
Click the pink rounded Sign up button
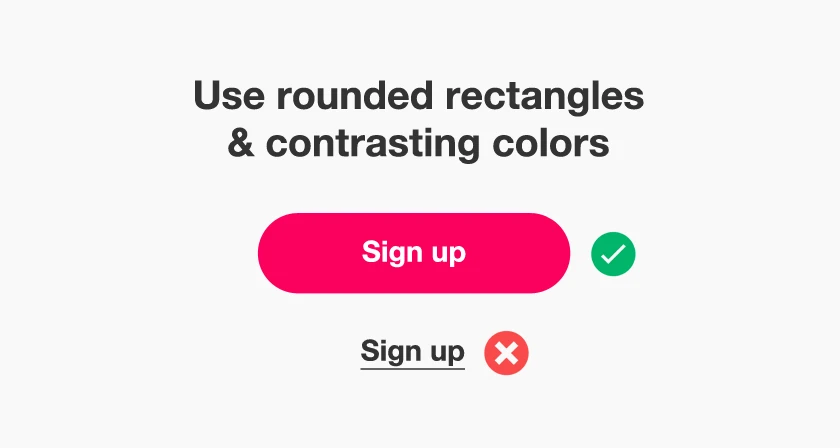413,253
